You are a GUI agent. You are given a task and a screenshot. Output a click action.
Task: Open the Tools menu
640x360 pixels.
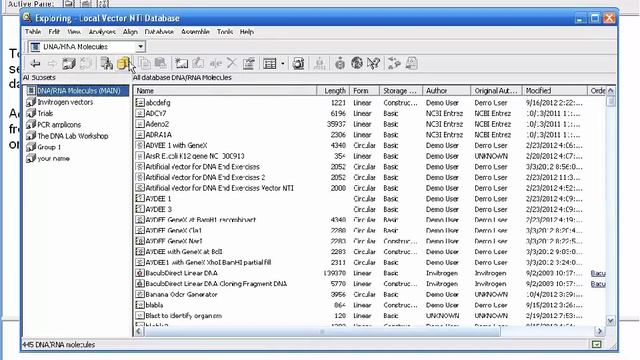(x=225, y=31)
